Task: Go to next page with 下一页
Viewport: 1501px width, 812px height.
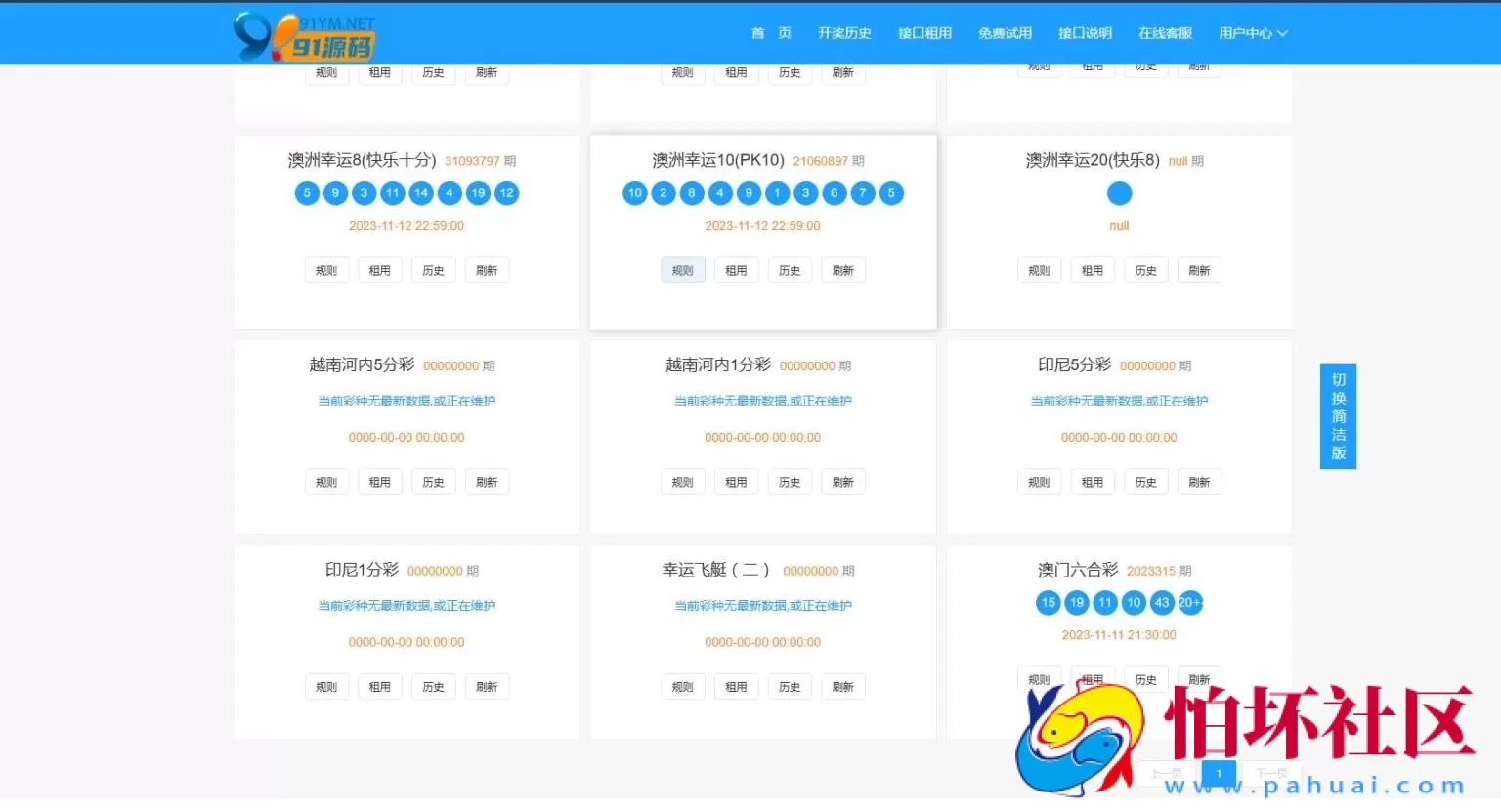Action: click(1272, 773)
